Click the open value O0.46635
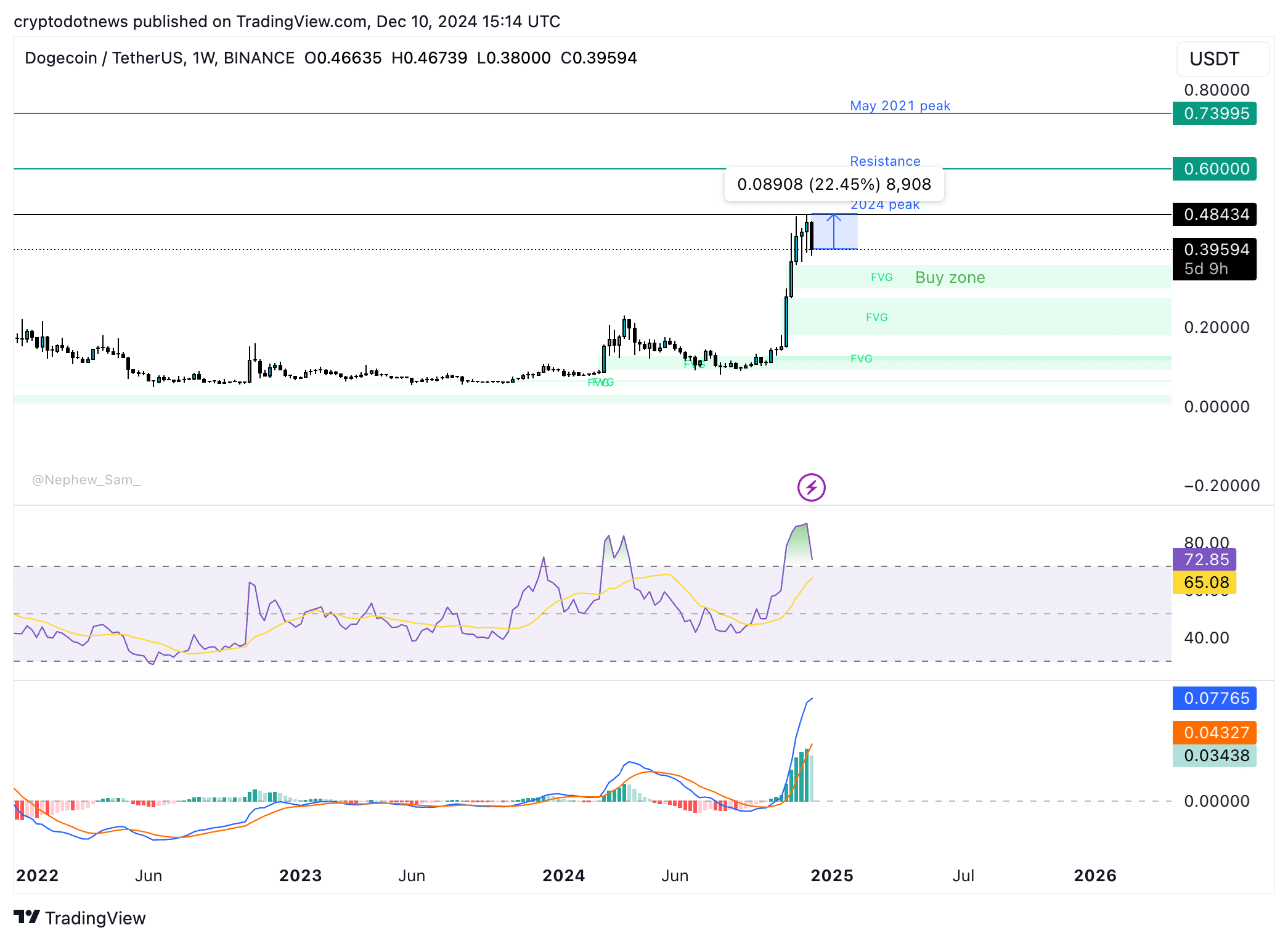This screenshot has height=941, width=1288. click(343, 58)
